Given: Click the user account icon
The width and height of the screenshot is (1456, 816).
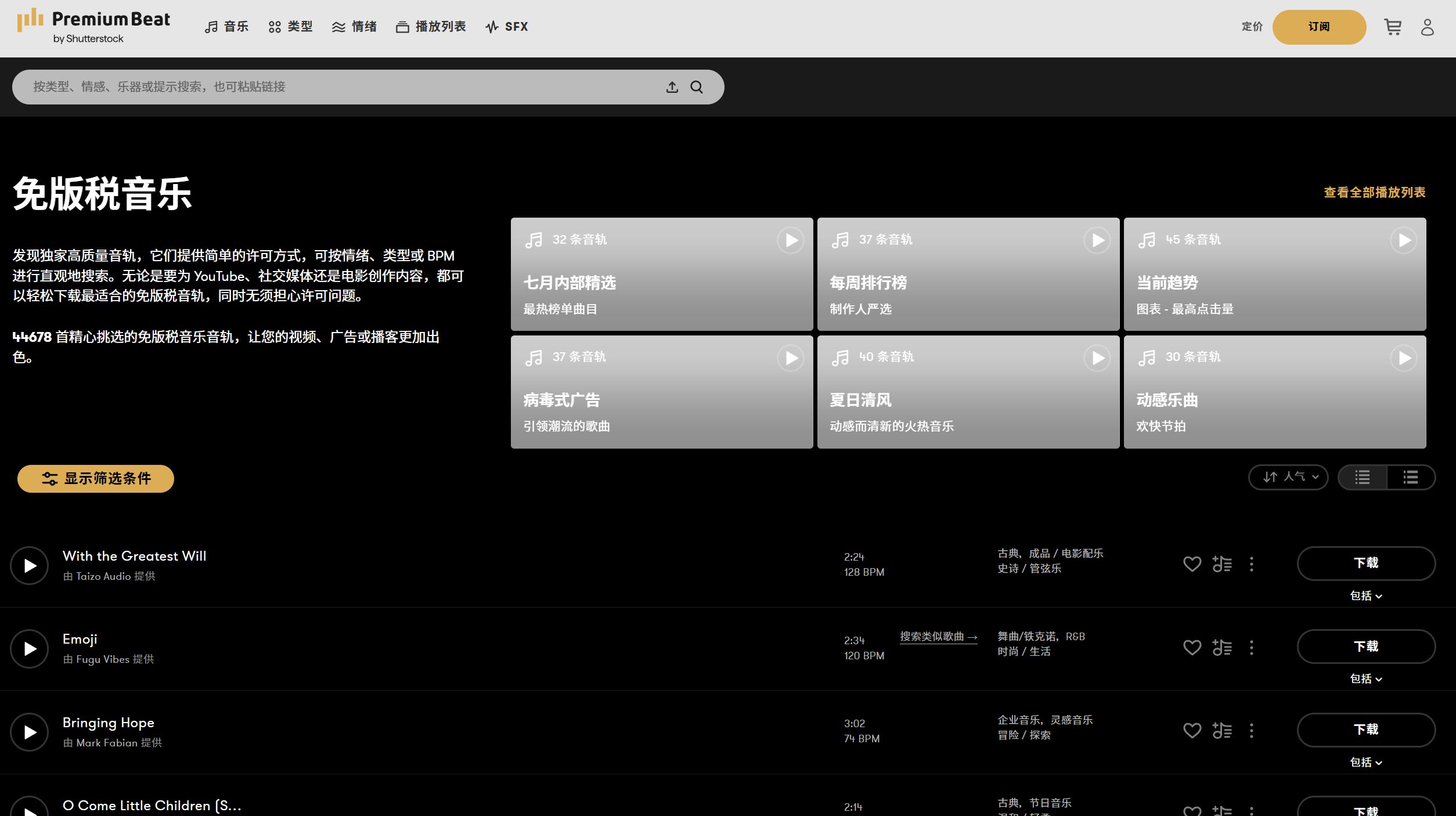Looking at the screenshot, I should pyautogui.click(x=1428, y=27).
